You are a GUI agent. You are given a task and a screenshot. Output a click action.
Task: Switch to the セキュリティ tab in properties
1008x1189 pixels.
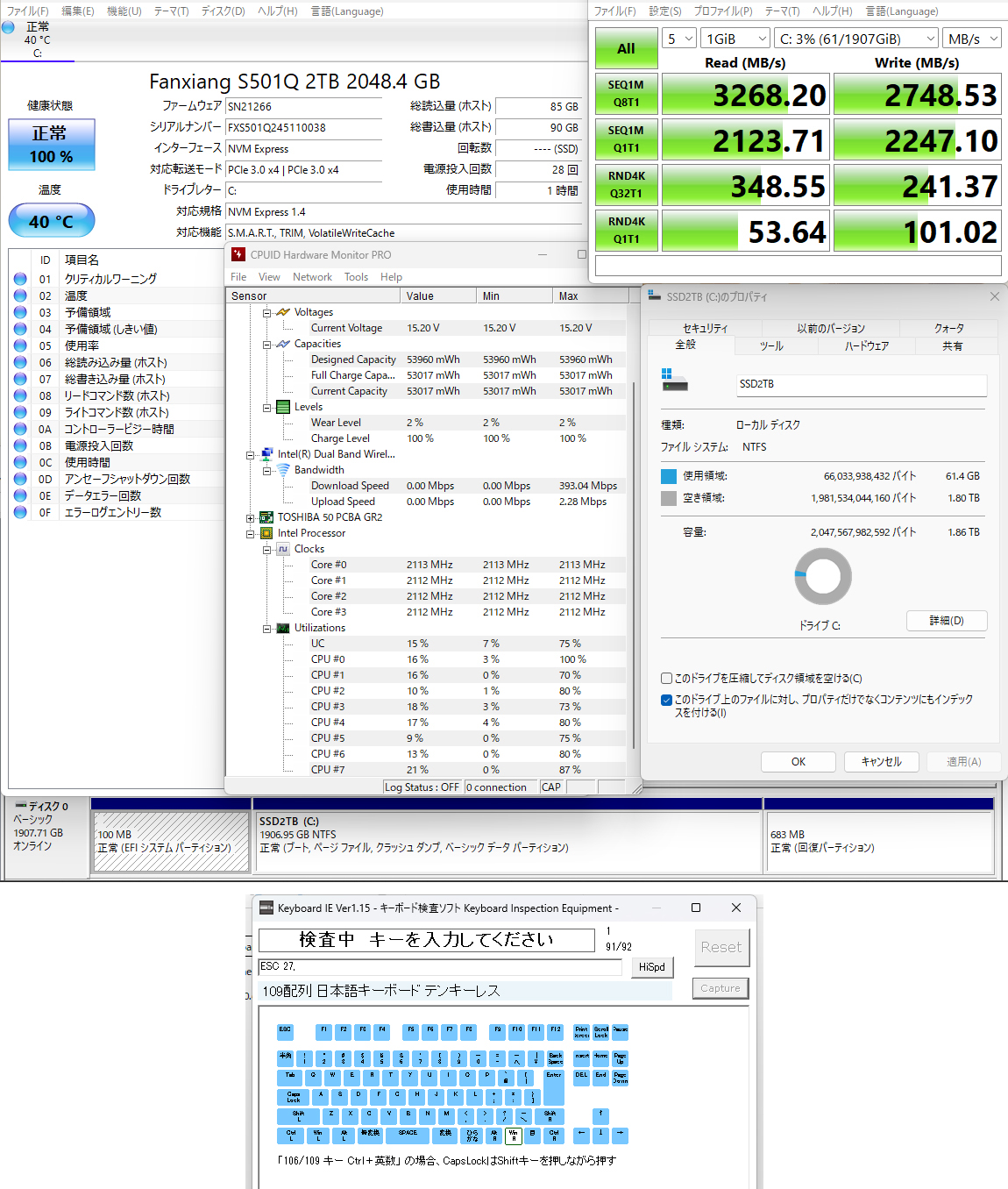(706, 328)
